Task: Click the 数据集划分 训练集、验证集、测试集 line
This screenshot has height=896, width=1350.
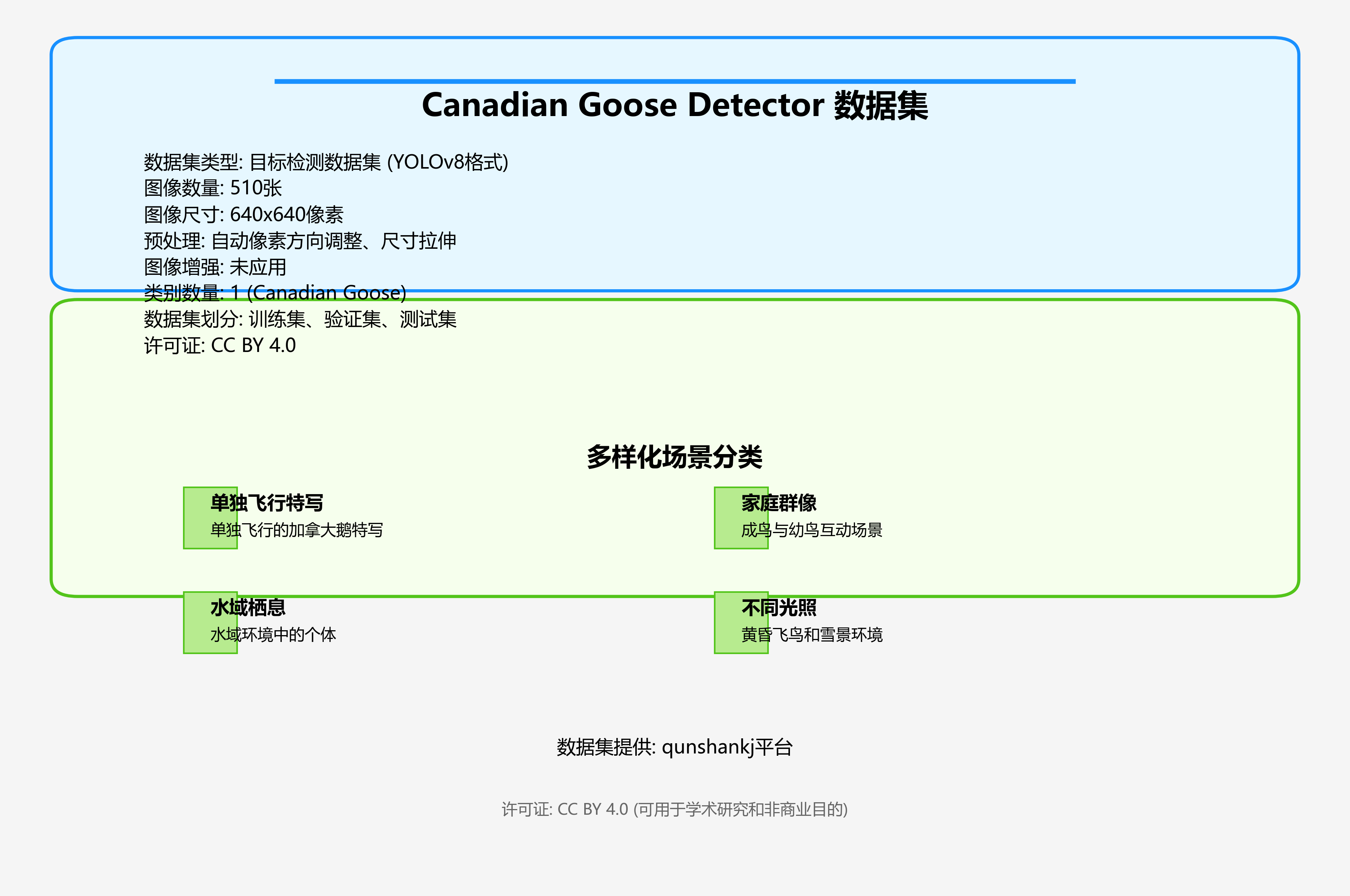Action: [x=300, y=319]
